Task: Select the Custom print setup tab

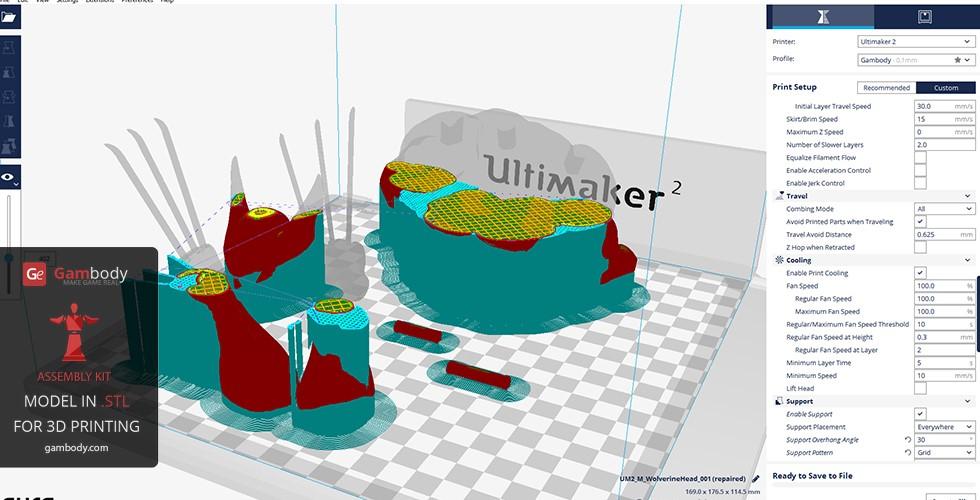Action: pos(945,88)
